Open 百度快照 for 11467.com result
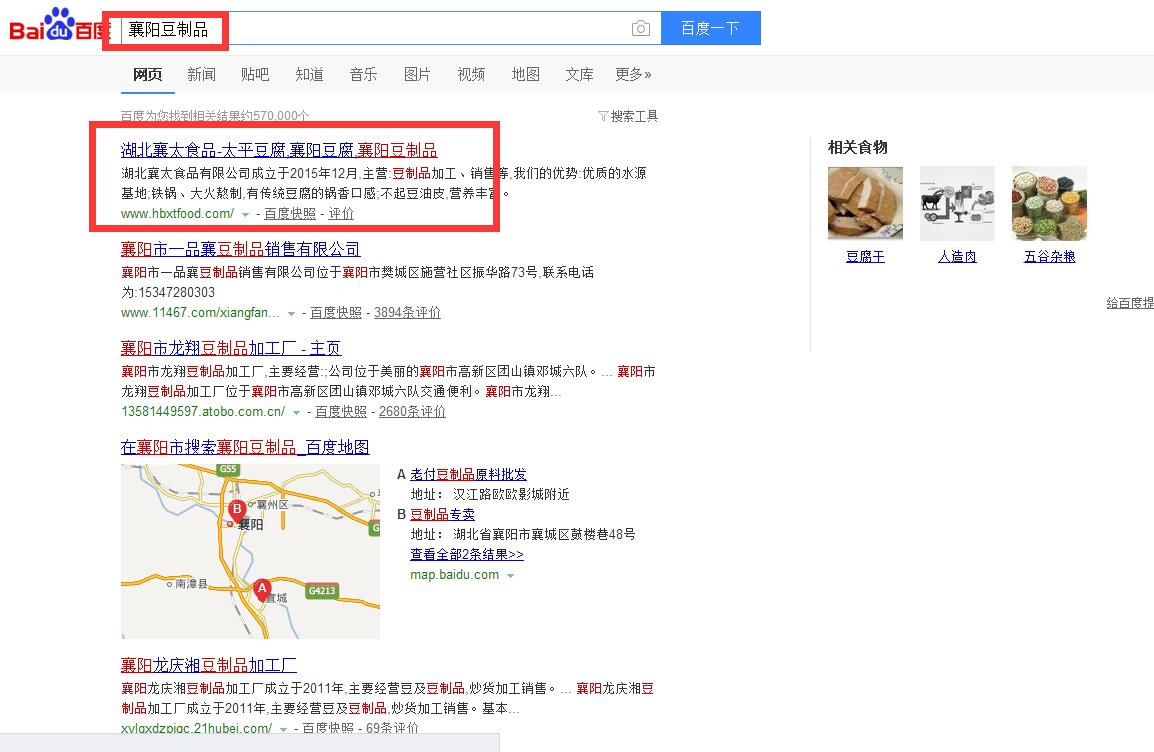 click(336, 313)
